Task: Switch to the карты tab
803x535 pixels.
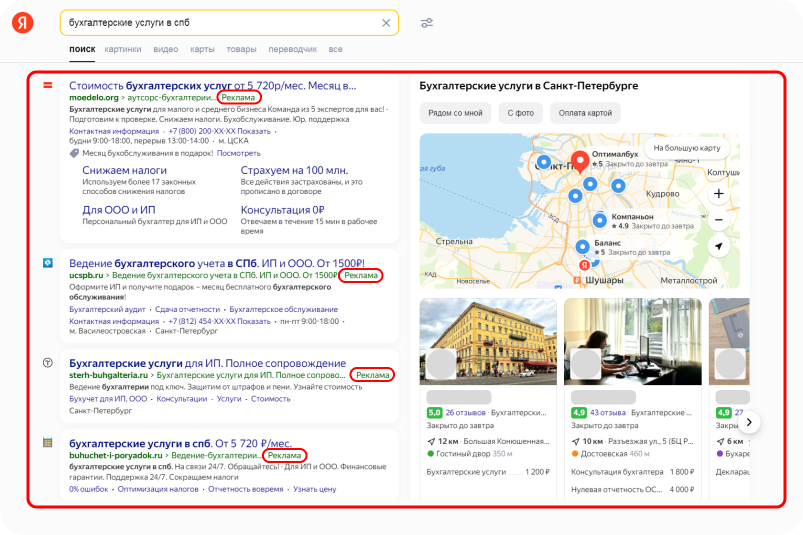Action: pyautogui.click(x=202, y=49)
